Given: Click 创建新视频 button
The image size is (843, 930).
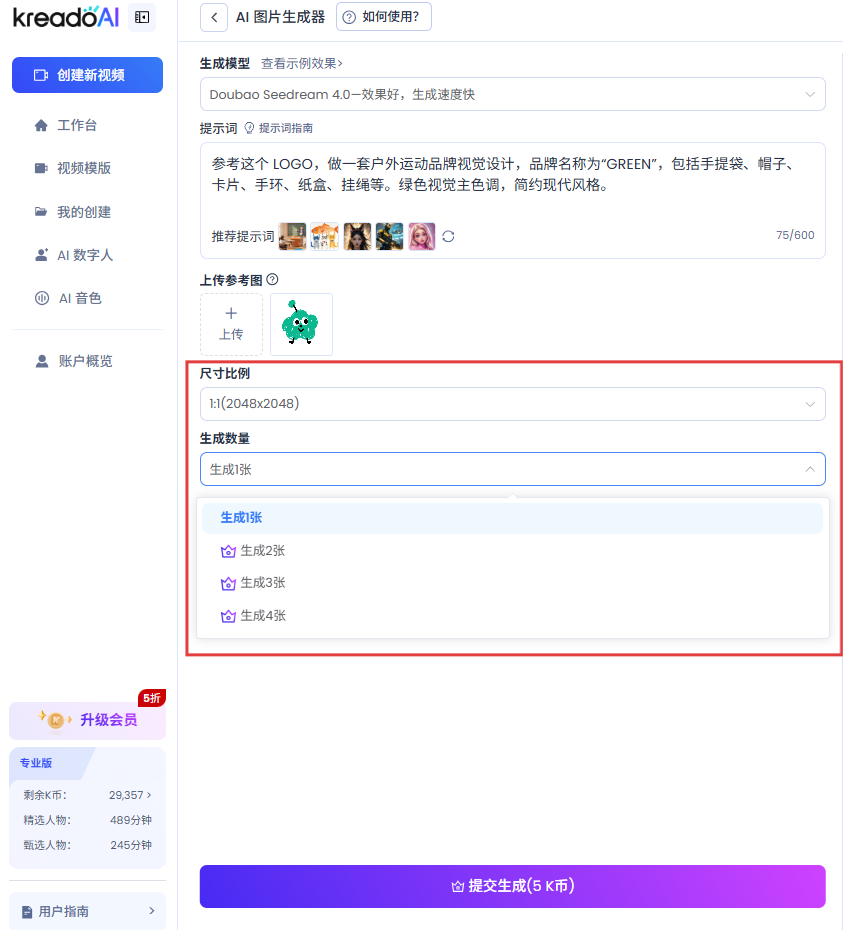Looking at the screenshot, I should (87, 75).
